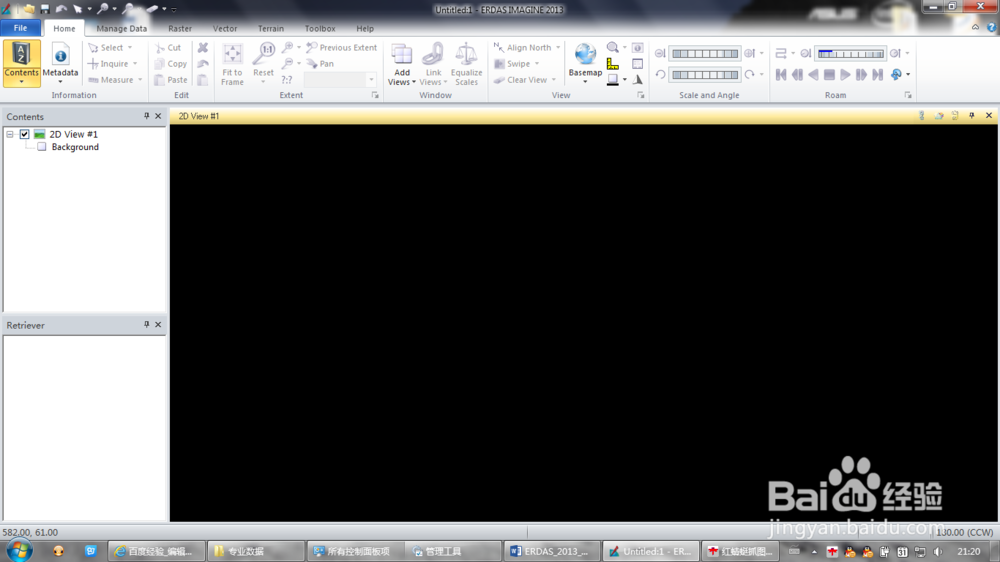Open the Basemap globe tool
This screenshot has width=1000, height=562.
[x=585, y=63]
